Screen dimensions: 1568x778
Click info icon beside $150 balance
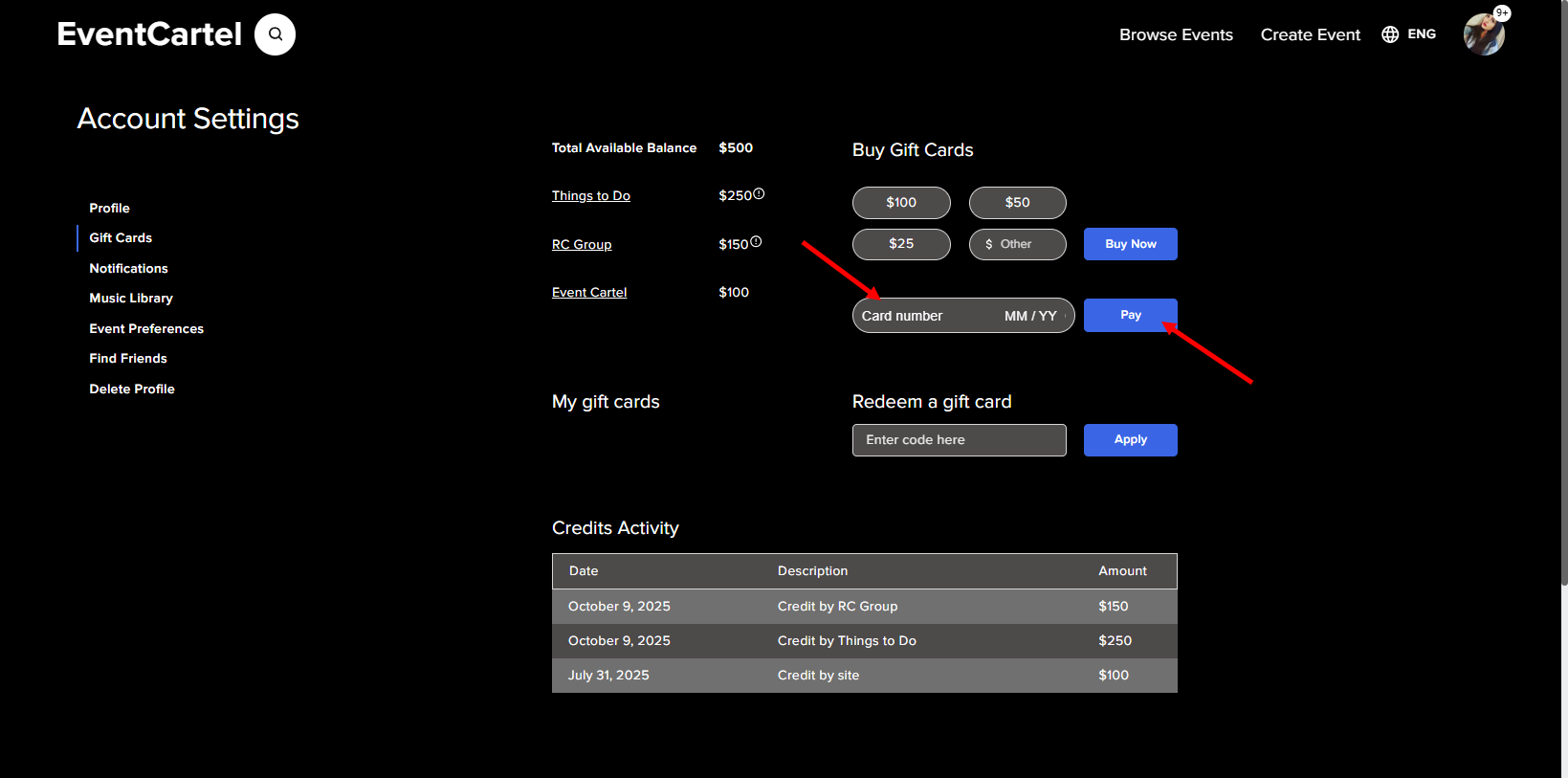pos(756,242)
